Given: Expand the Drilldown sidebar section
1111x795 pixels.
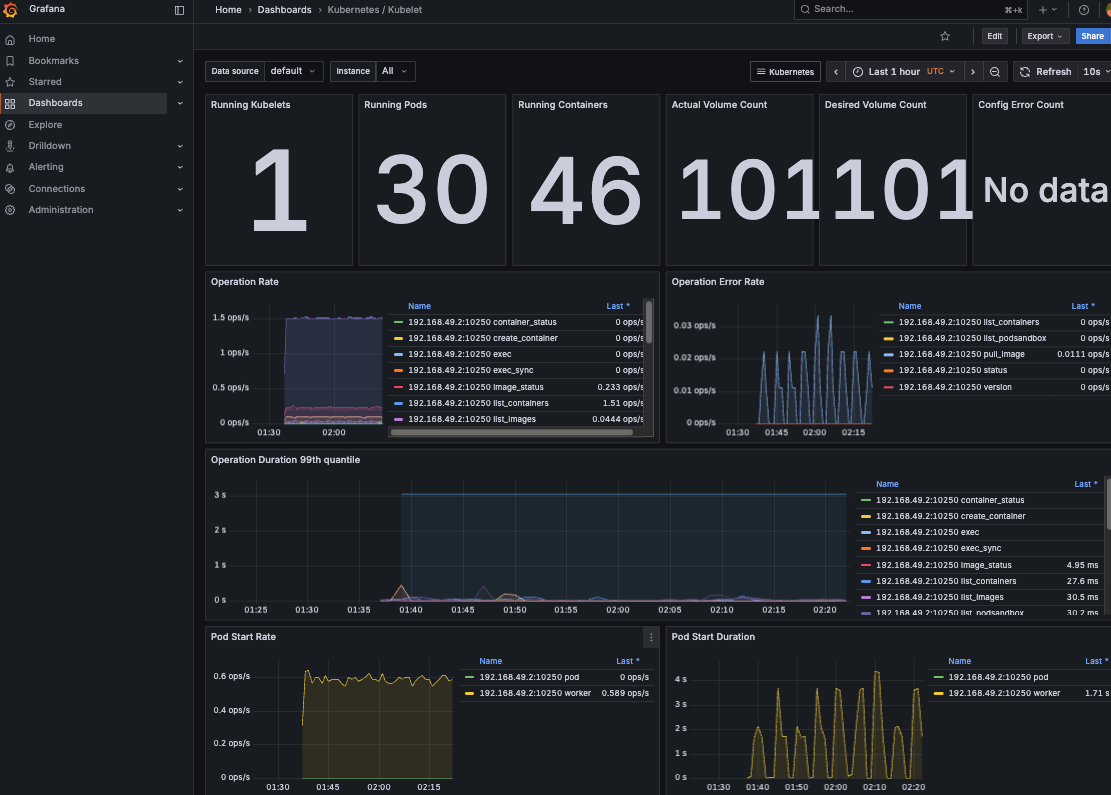Looking at the screenshot, I should (180, 146).
